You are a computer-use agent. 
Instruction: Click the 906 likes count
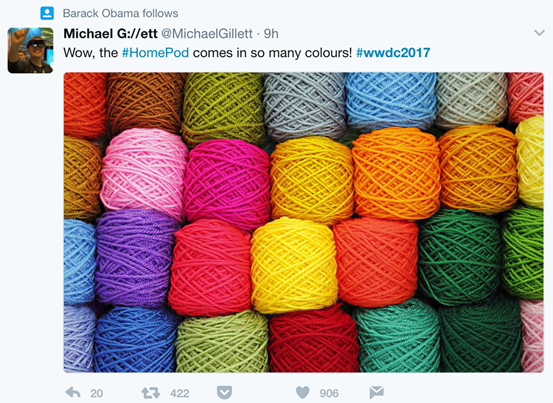pos(329,393)
